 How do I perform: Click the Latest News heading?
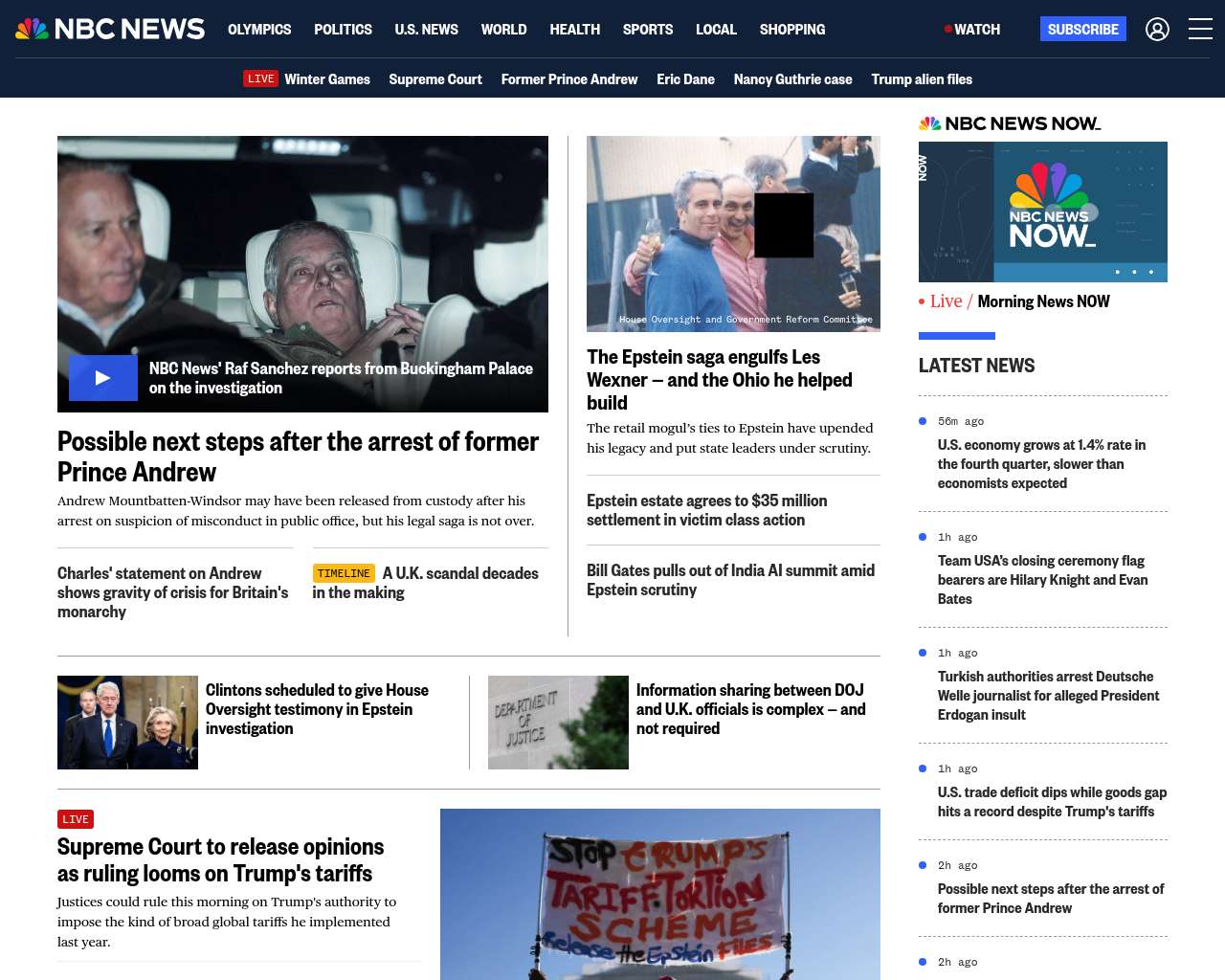pos(976,366)
